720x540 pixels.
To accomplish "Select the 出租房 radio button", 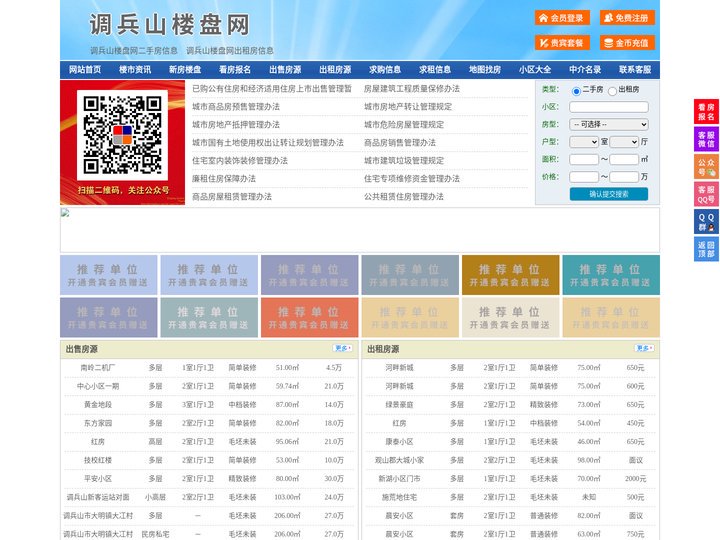I will click(x=612, y=91).
